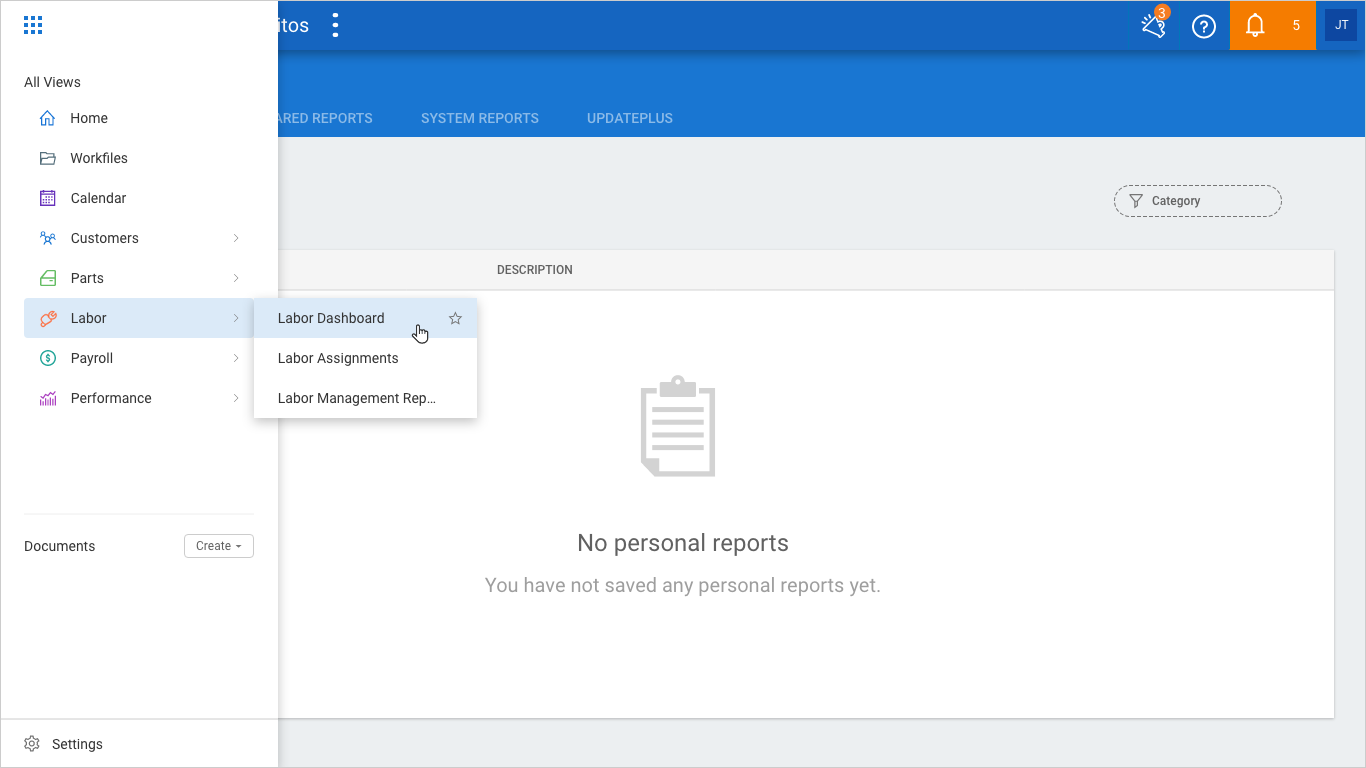Switch to the UpdatePlus tab
The image size is (1366, 768).
click(629, 118)
